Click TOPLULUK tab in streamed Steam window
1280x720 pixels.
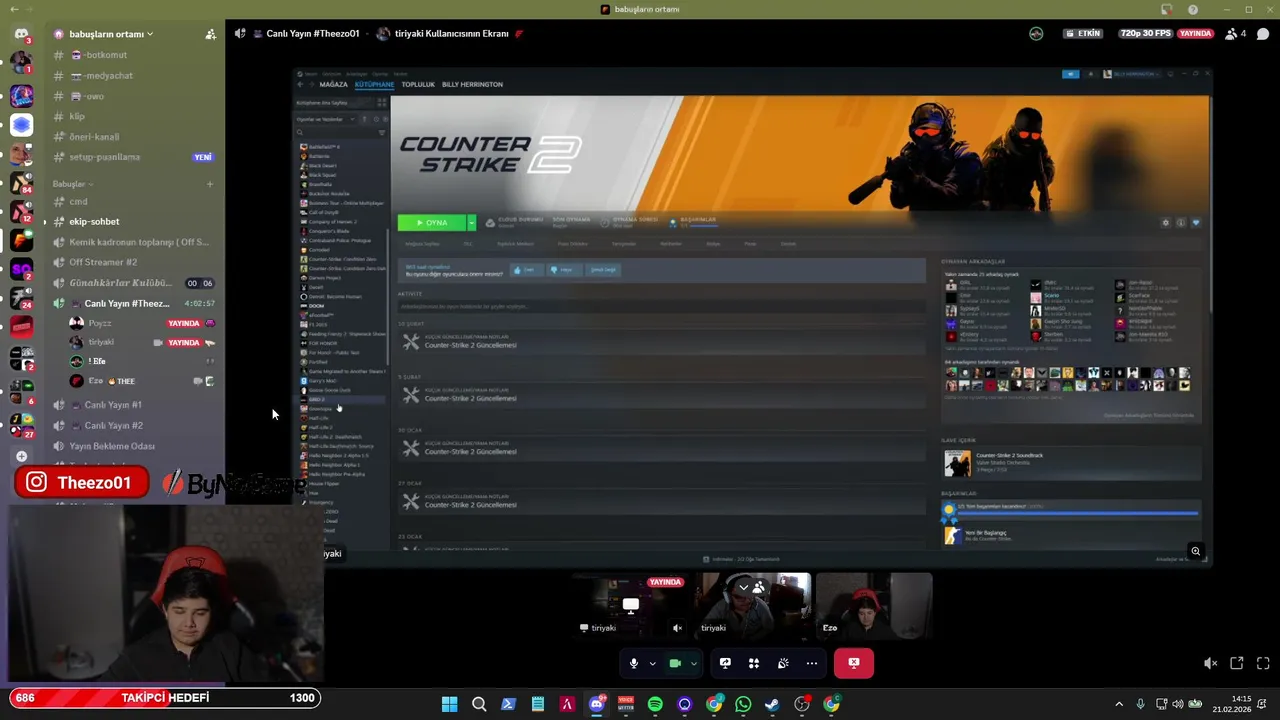click(418, 84)
